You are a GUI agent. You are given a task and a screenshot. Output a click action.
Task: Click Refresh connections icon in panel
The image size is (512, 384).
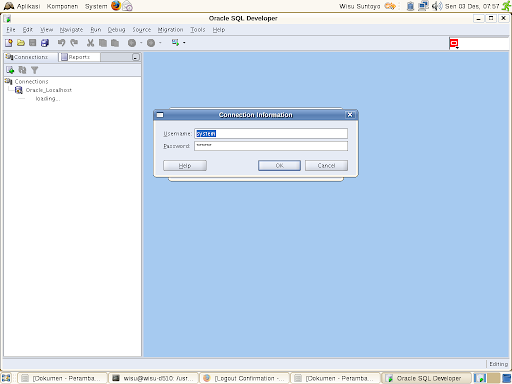(x=22, y=70)
